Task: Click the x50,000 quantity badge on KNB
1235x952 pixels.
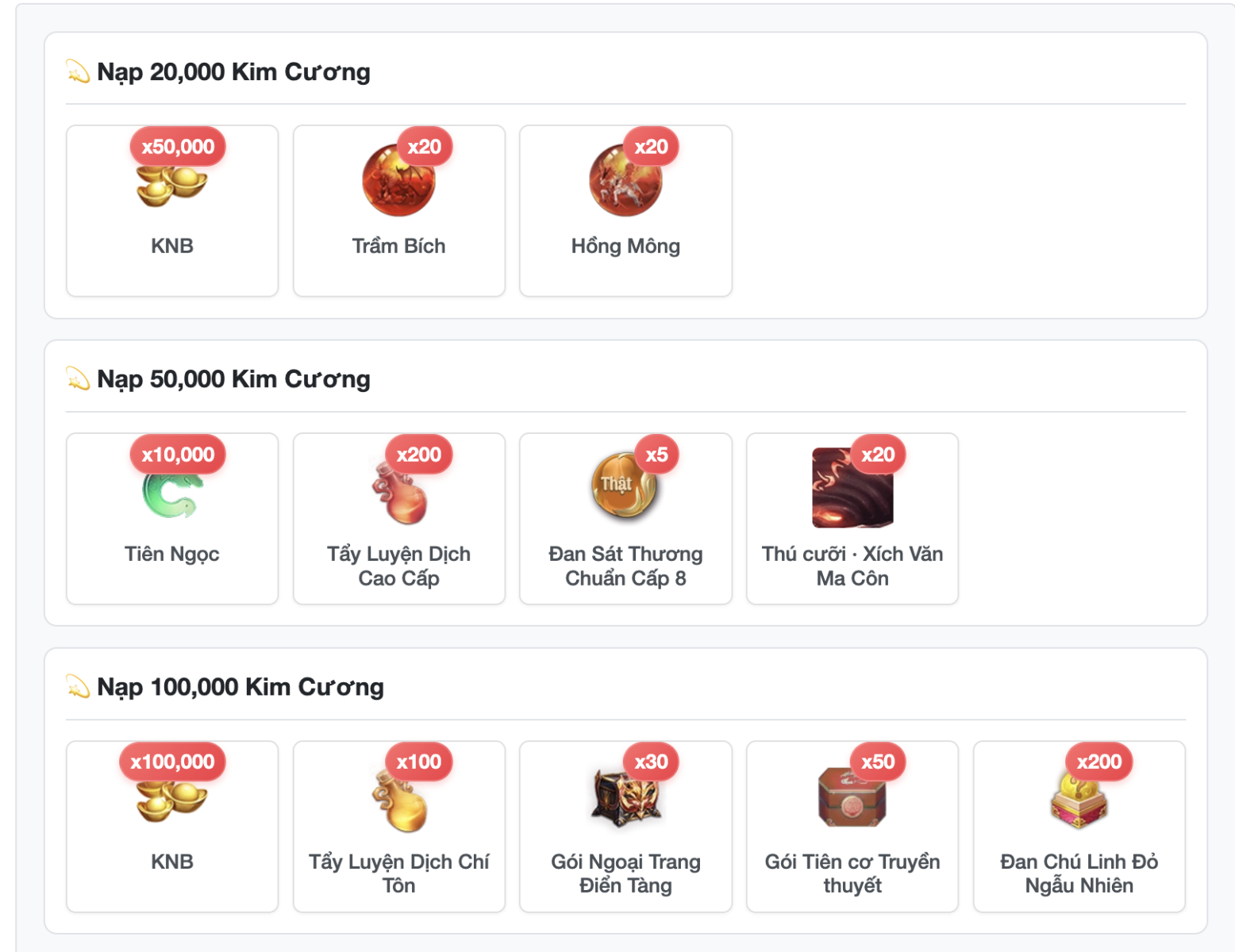Action: (x=178, y=147)
